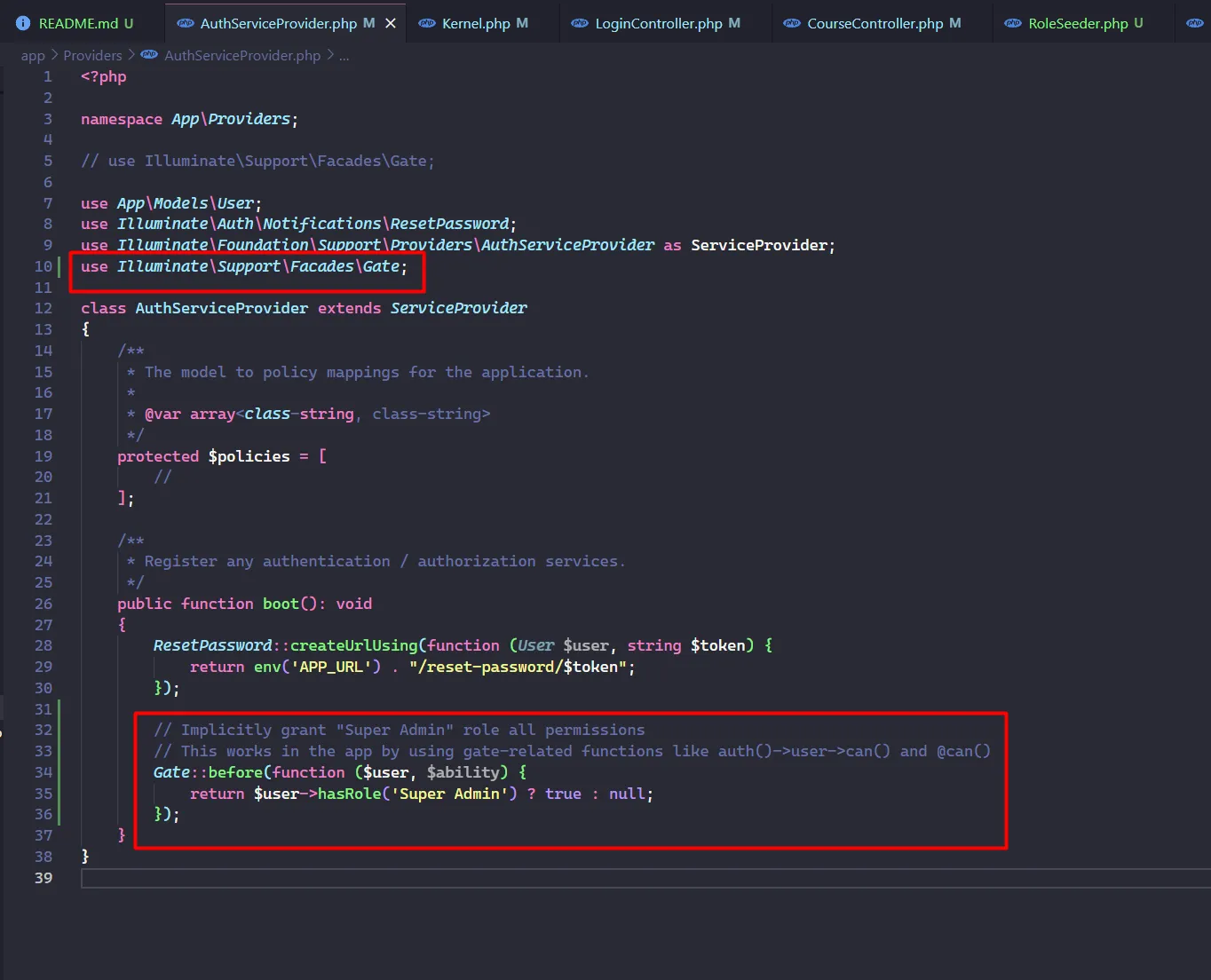Click PHP file icon on RoleSeeder.php tab
This screenshot has height=980, width=1211.
[x=1013, y=23]
